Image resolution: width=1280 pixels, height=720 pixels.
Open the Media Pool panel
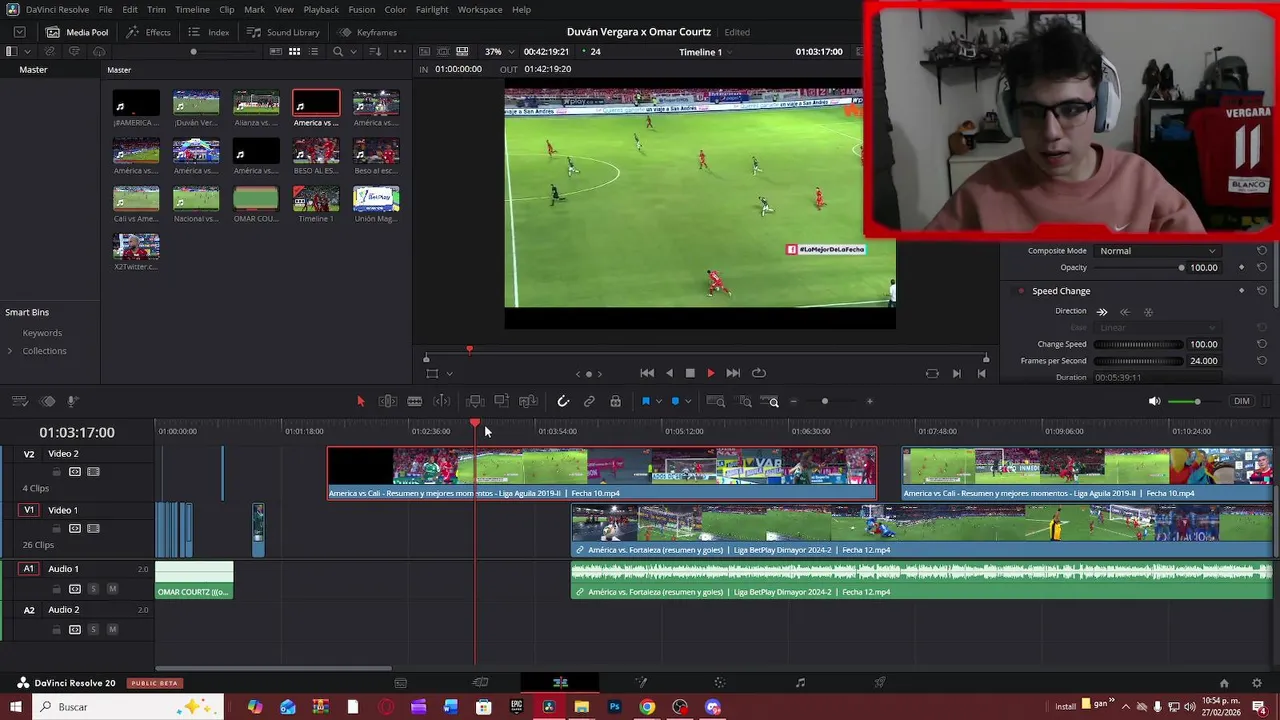click(x=77, y=32)
